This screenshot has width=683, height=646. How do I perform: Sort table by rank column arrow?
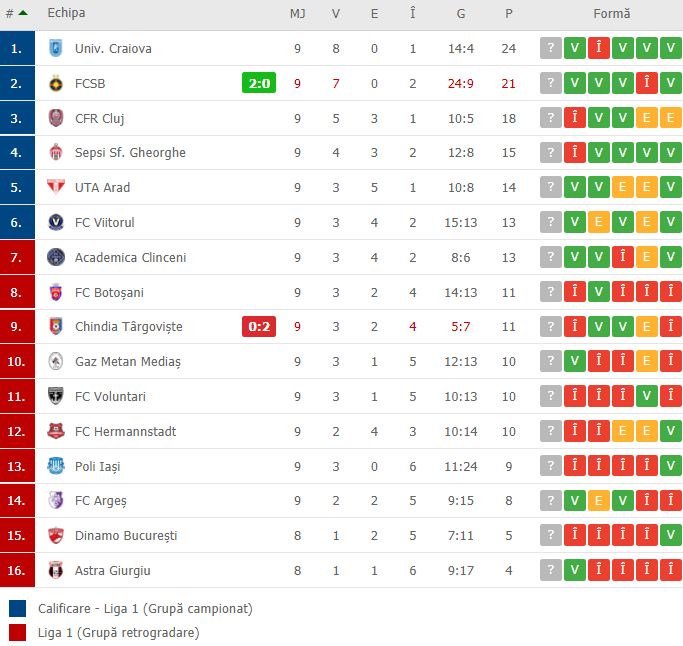click(x=23, y=14)
